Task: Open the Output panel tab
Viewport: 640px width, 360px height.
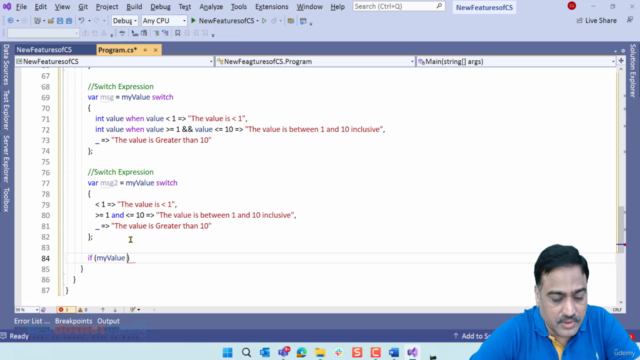Action: click(x=108, y=321)
